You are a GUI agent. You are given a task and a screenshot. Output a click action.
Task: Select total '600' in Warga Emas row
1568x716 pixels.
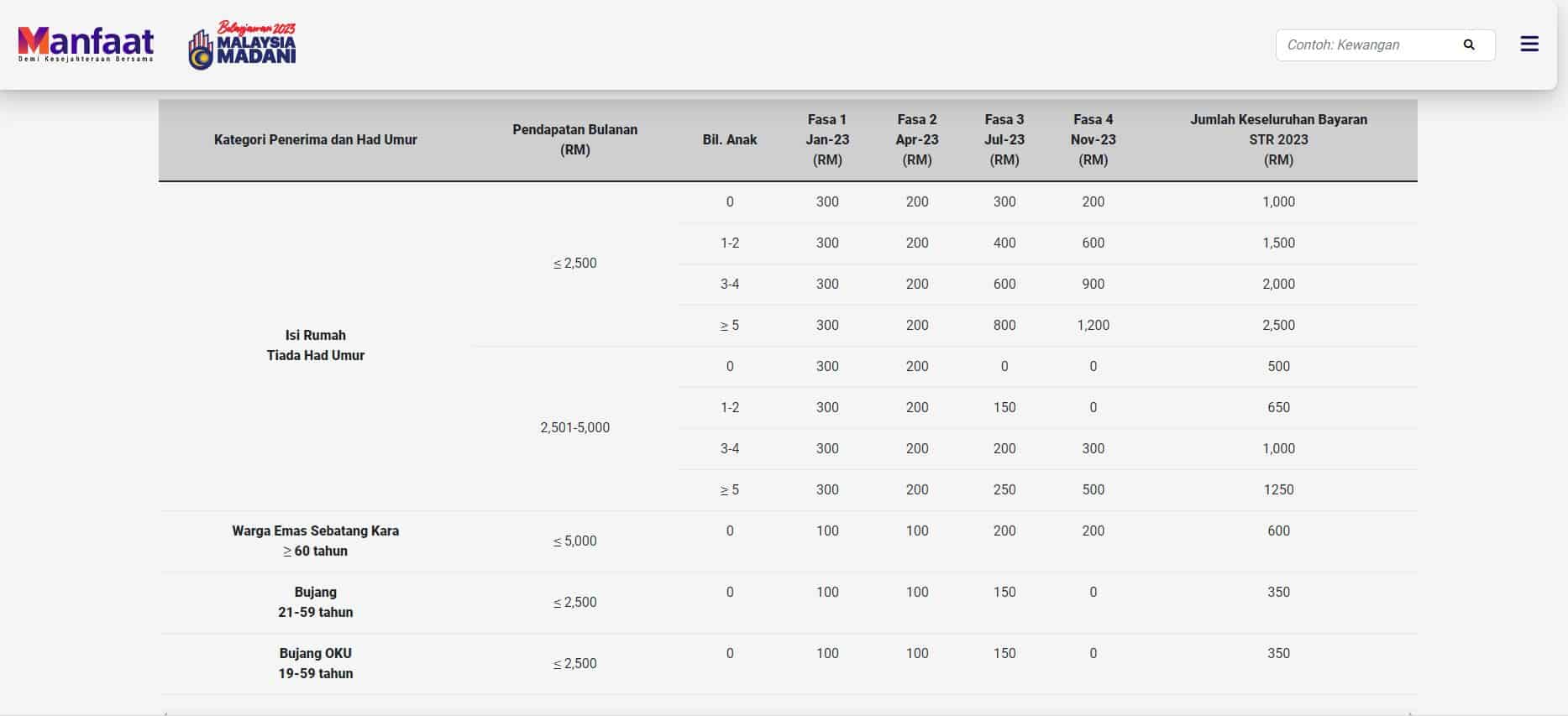coord(1278,530)
